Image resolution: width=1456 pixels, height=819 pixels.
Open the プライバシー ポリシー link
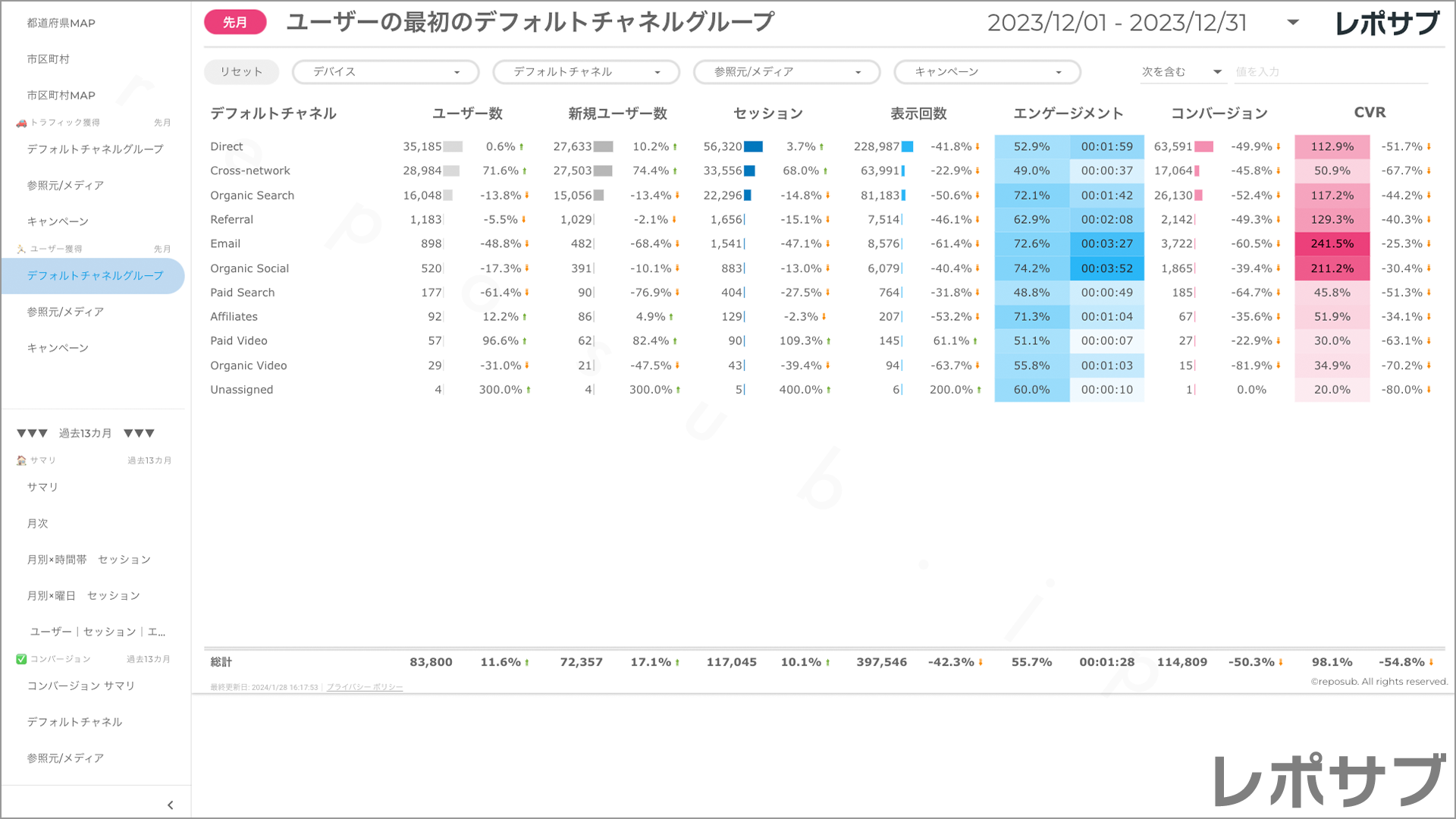365,687
